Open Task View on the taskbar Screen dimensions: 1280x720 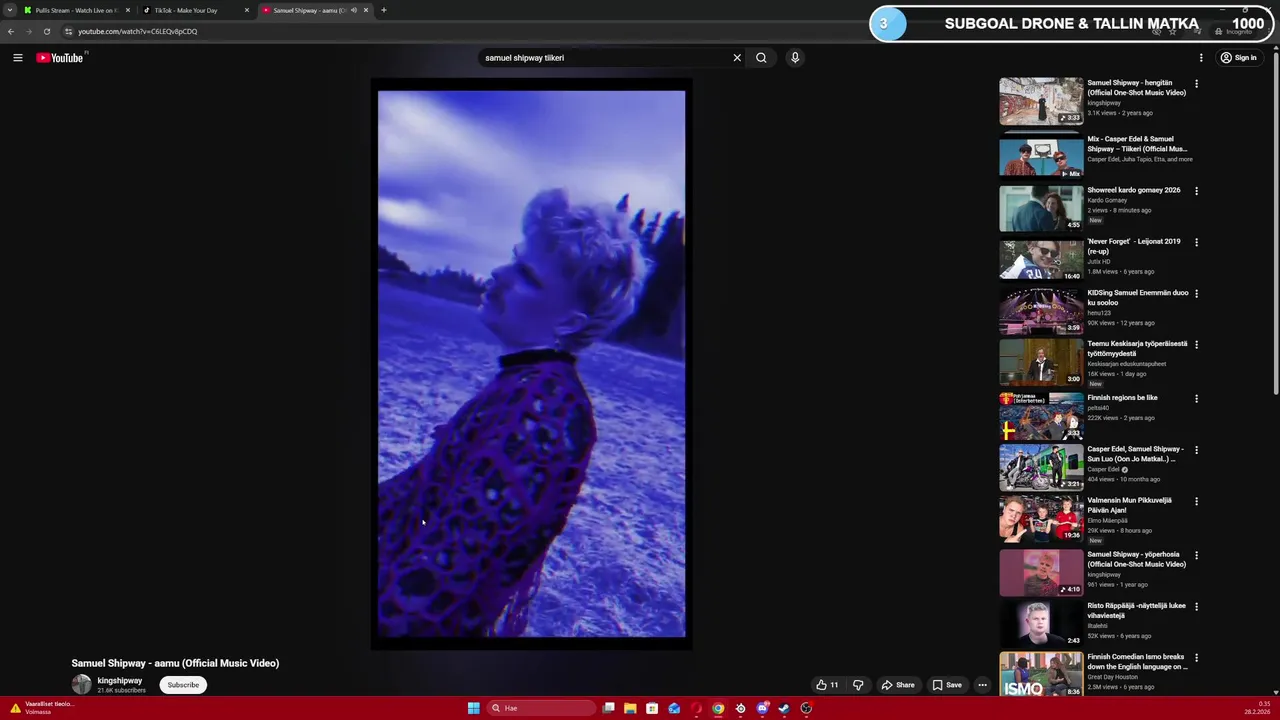click(x=608, y=708)
